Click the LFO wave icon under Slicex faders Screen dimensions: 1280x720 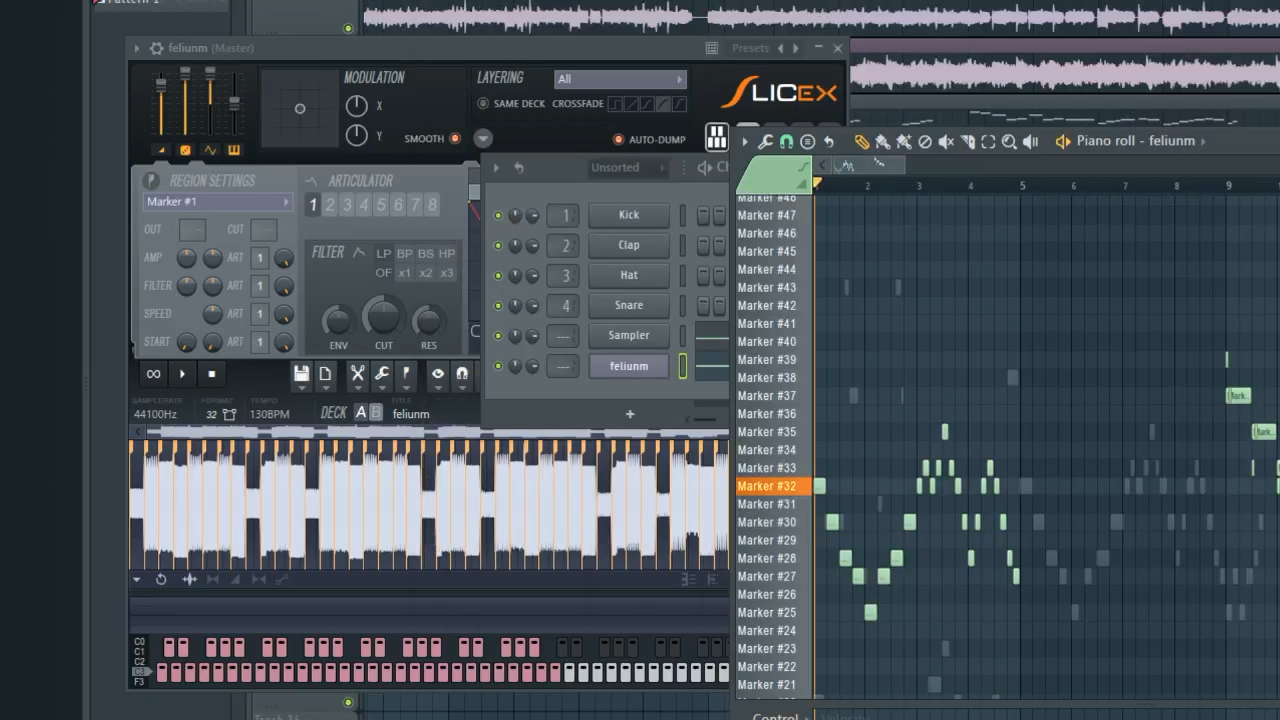click(210, 150)
